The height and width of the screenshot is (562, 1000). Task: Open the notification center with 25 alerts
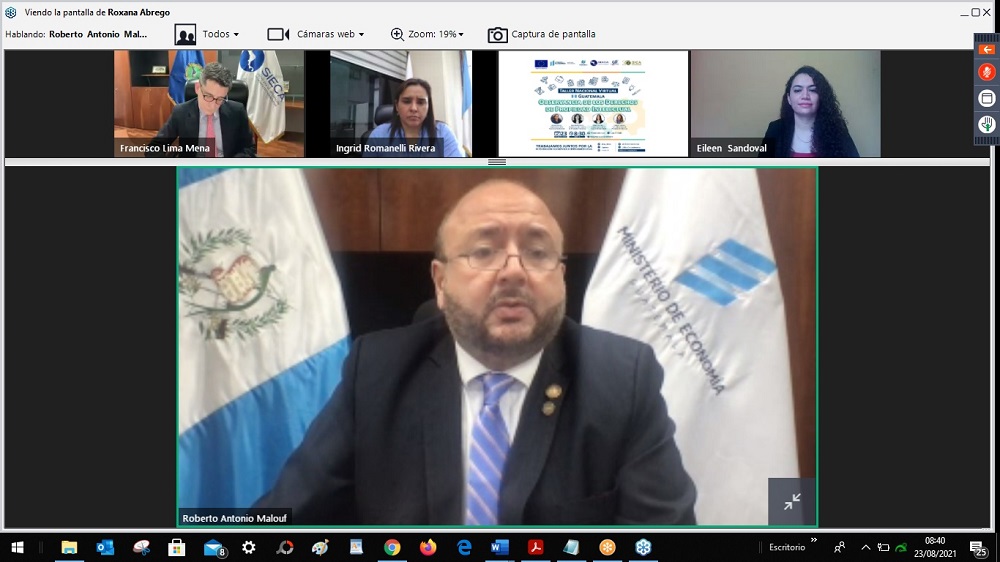click(x=979, y=547)
